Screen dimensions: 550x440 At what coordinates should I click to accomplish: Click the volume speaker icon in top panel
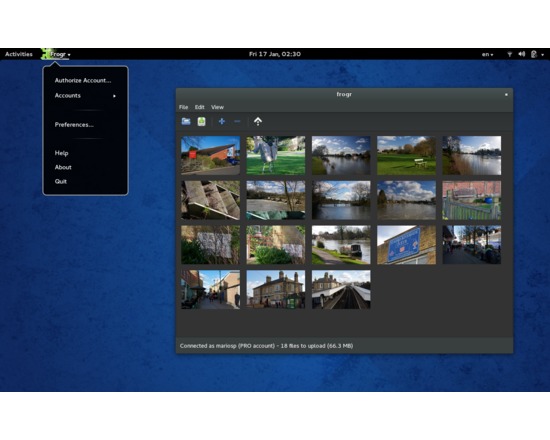tap(522, 54)
